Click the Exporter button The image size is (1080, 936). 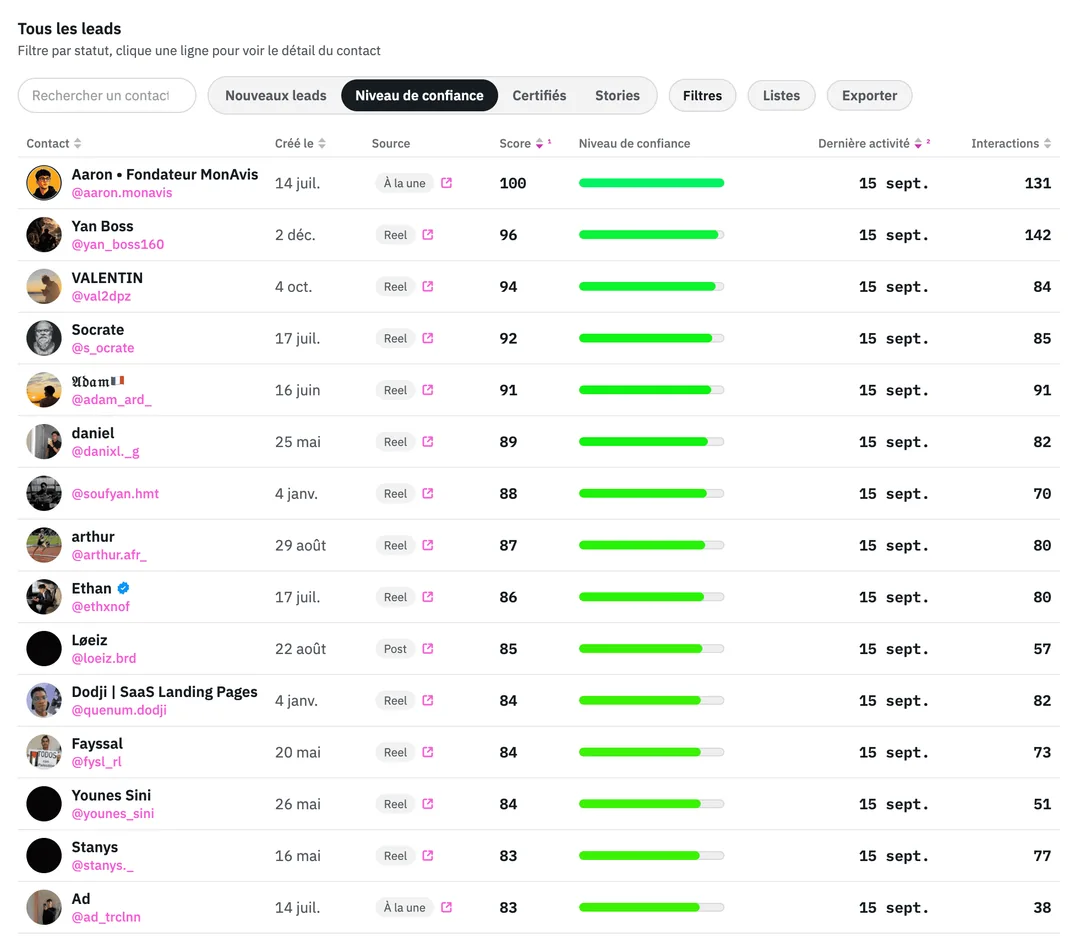click(869, 96)
